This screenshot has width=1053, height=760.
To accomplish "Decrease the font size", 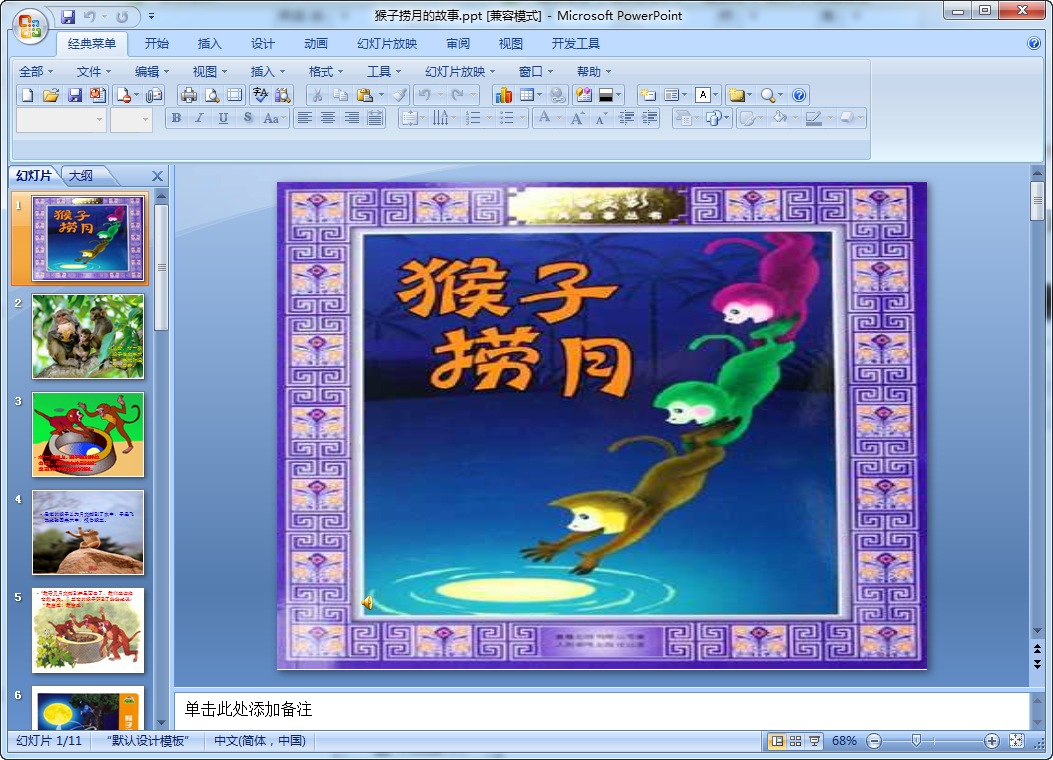I will tap(601, 118).
